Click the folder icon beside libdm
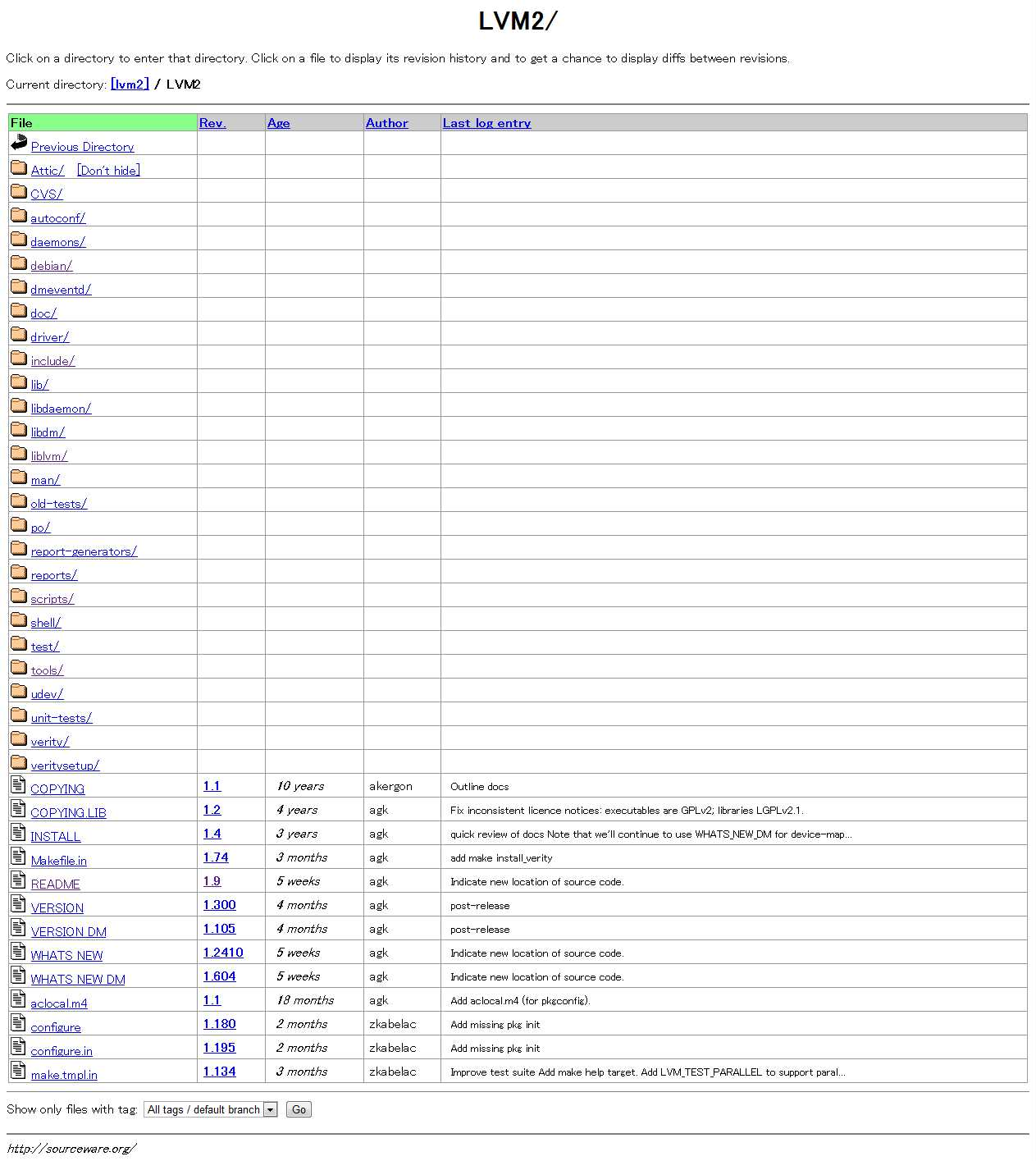Screen dimensions: 1036x1161 [18, 428]
